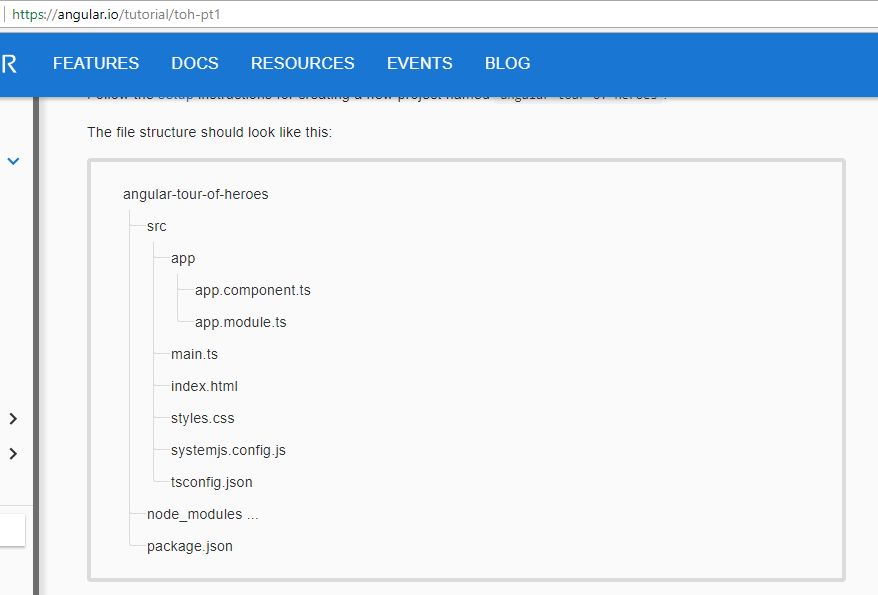Select app.component.ts in the file structure
Viewport: 878px width, 595px height.
(x=252, y=290)
